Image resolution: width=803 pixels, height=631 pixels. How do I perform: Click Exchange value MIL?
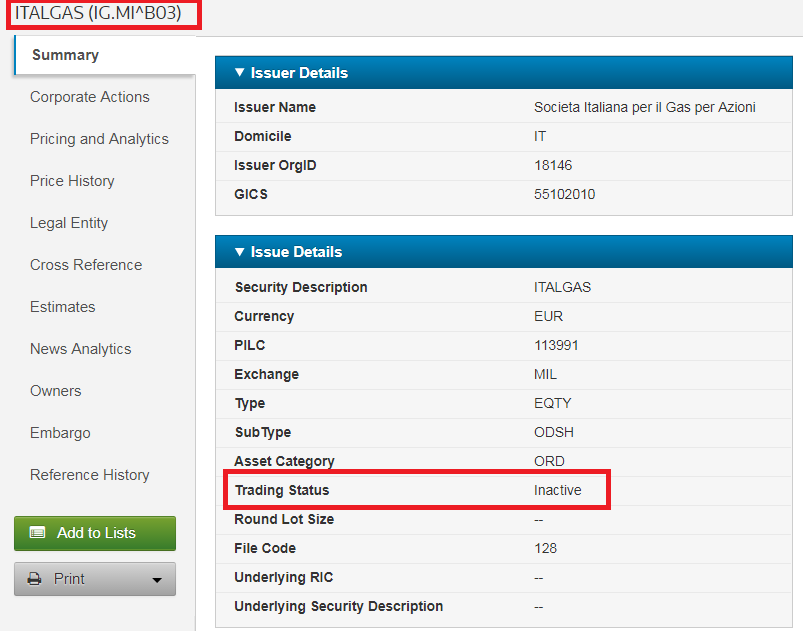coord(545,374)
